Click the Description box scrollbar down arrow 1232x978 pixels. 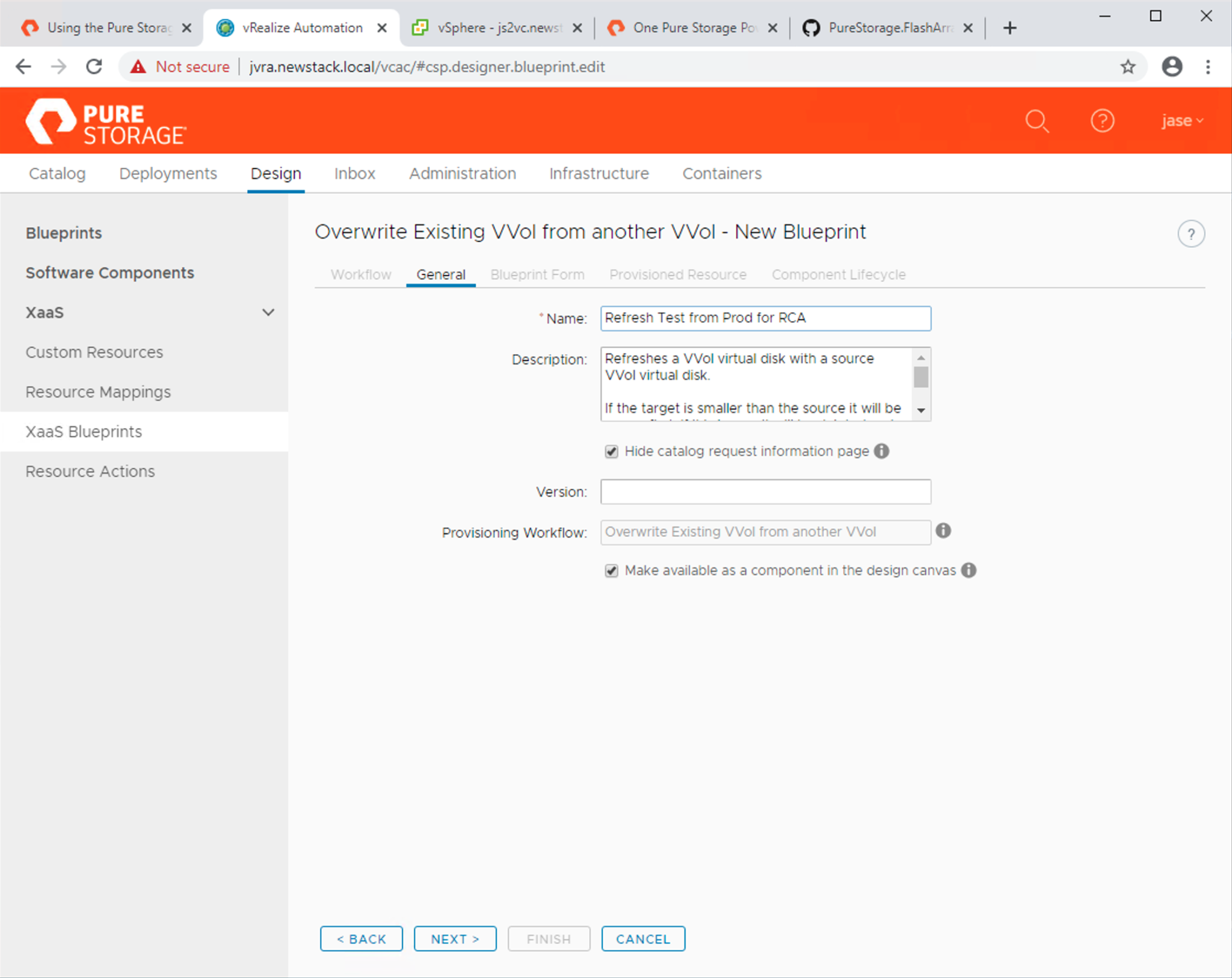921,411
